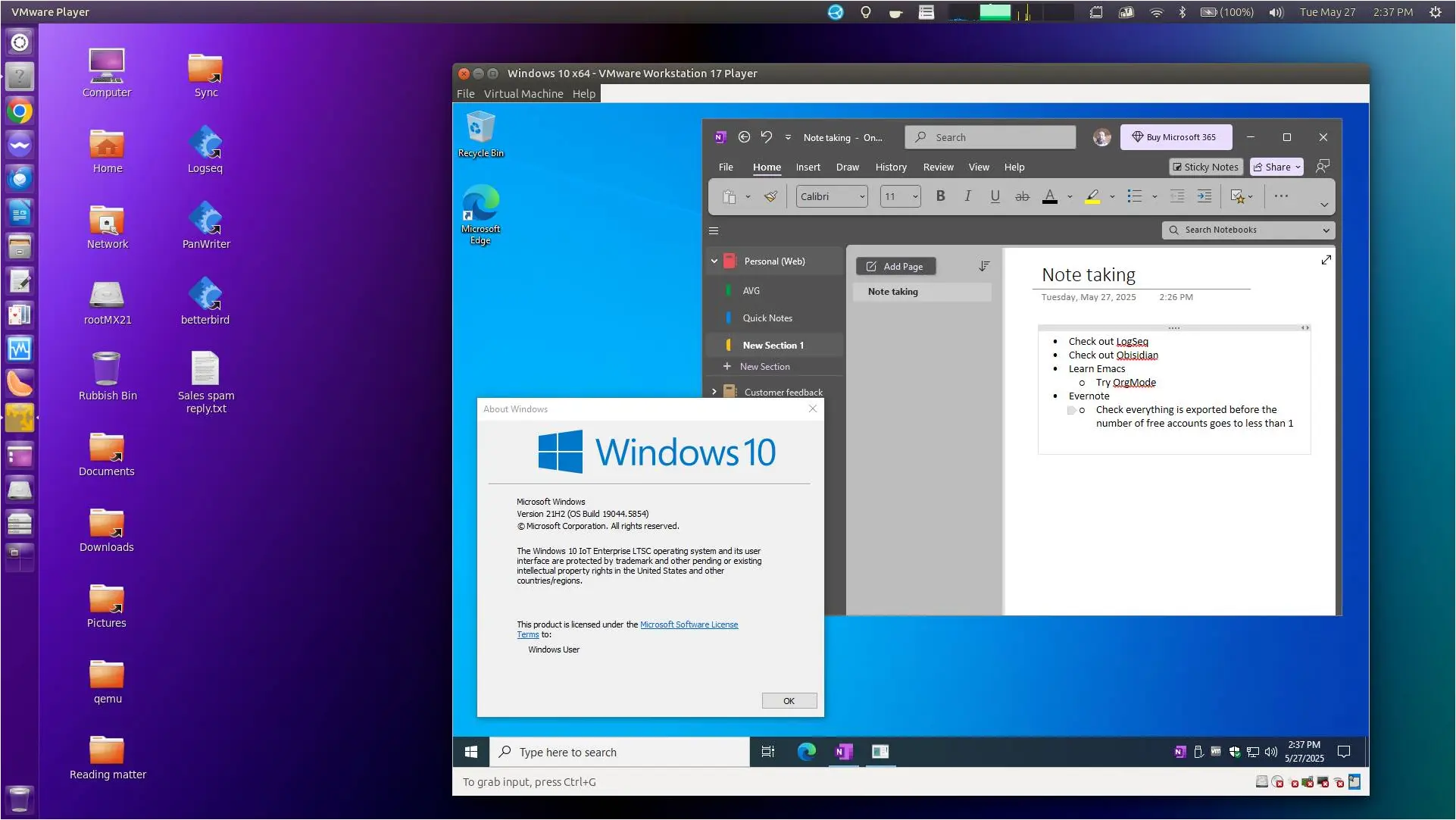
Task: Switch to the Review ribbon tab
Action: click(x=938, y=167)
